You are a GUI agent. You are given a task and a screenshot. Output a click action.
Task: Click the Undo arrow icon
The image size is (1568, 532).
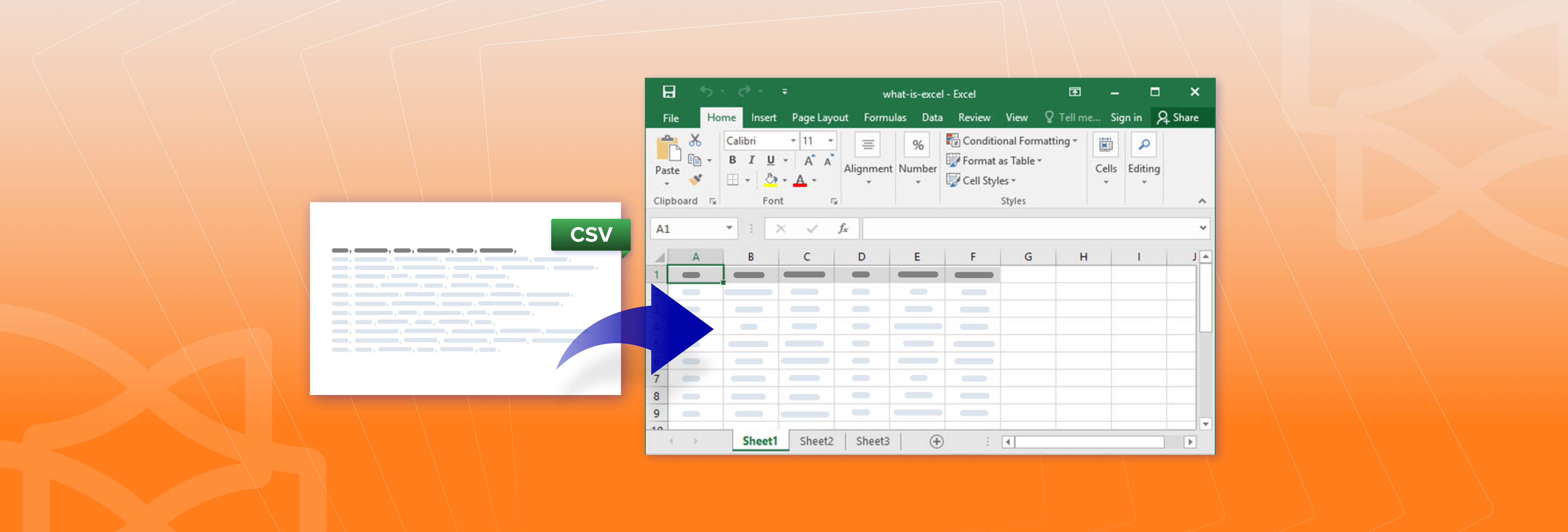[706, 92]
